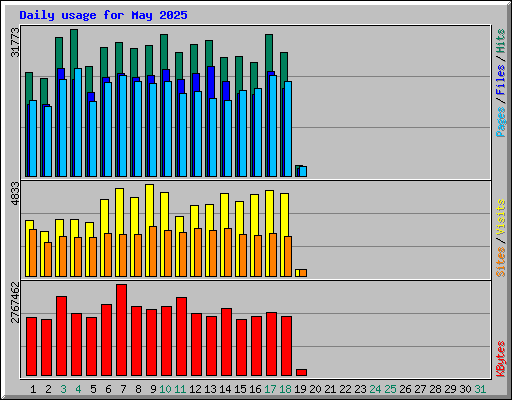Click green day 4 label
Screen dimensions: 512x400
(78, 389)
